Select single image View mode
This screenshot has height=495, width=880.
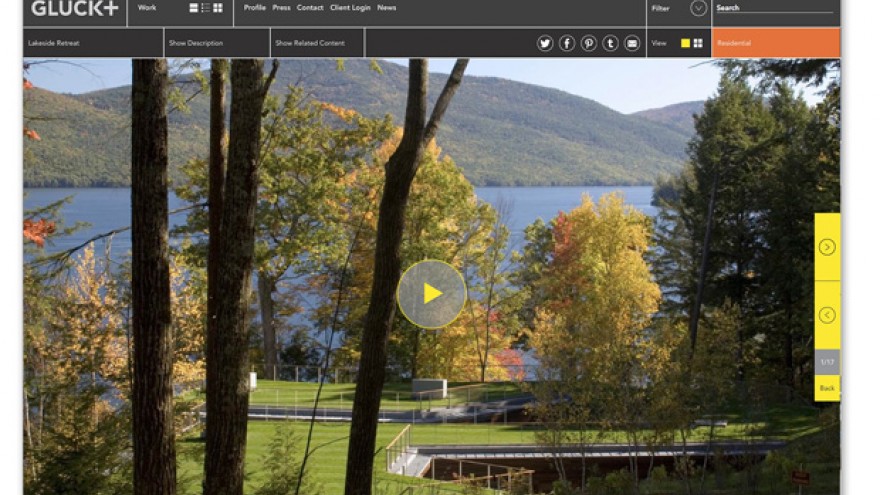point(685,43)
